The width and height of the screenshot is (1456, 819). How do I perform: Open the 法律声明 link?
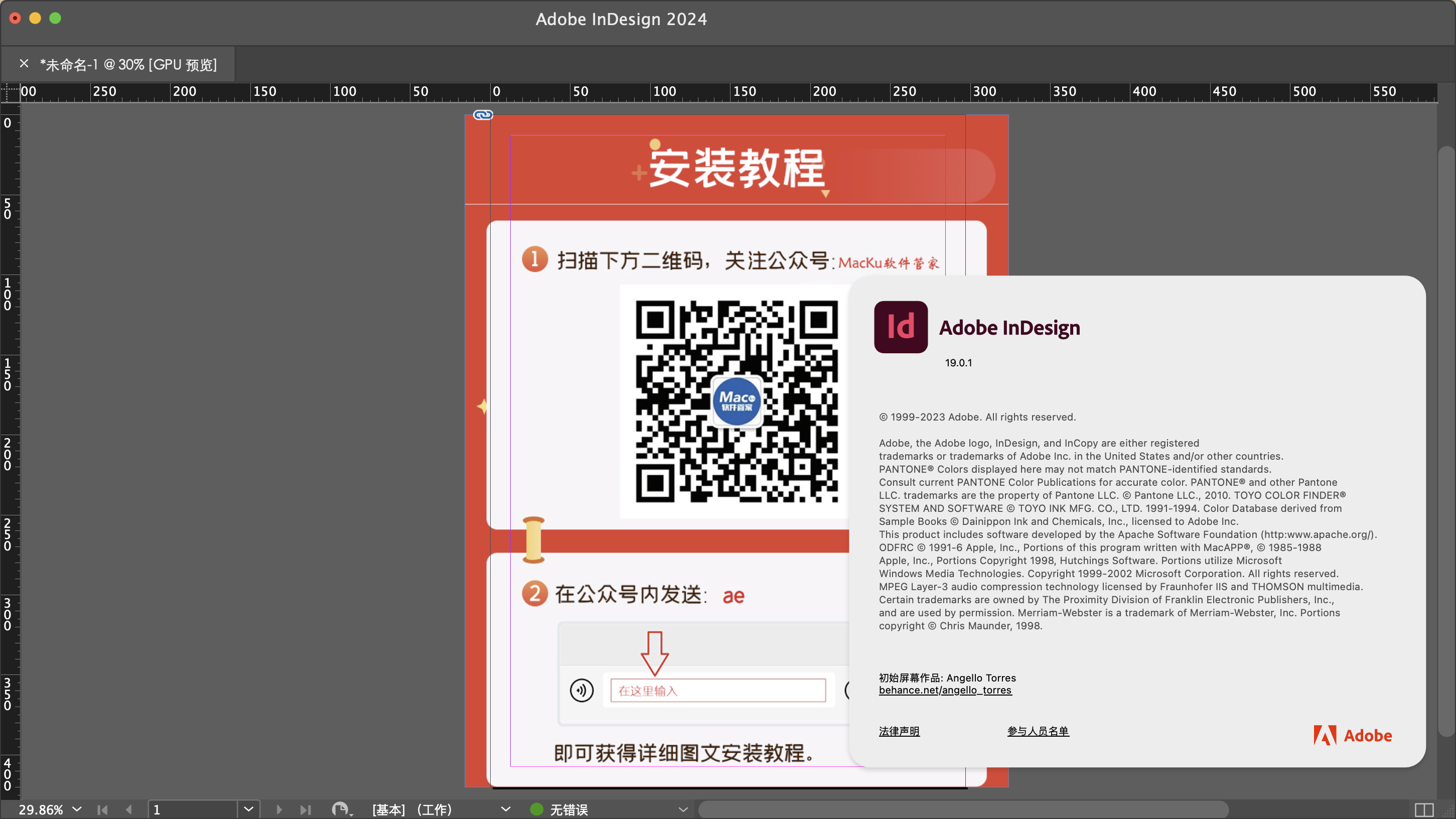pos(899,731)
